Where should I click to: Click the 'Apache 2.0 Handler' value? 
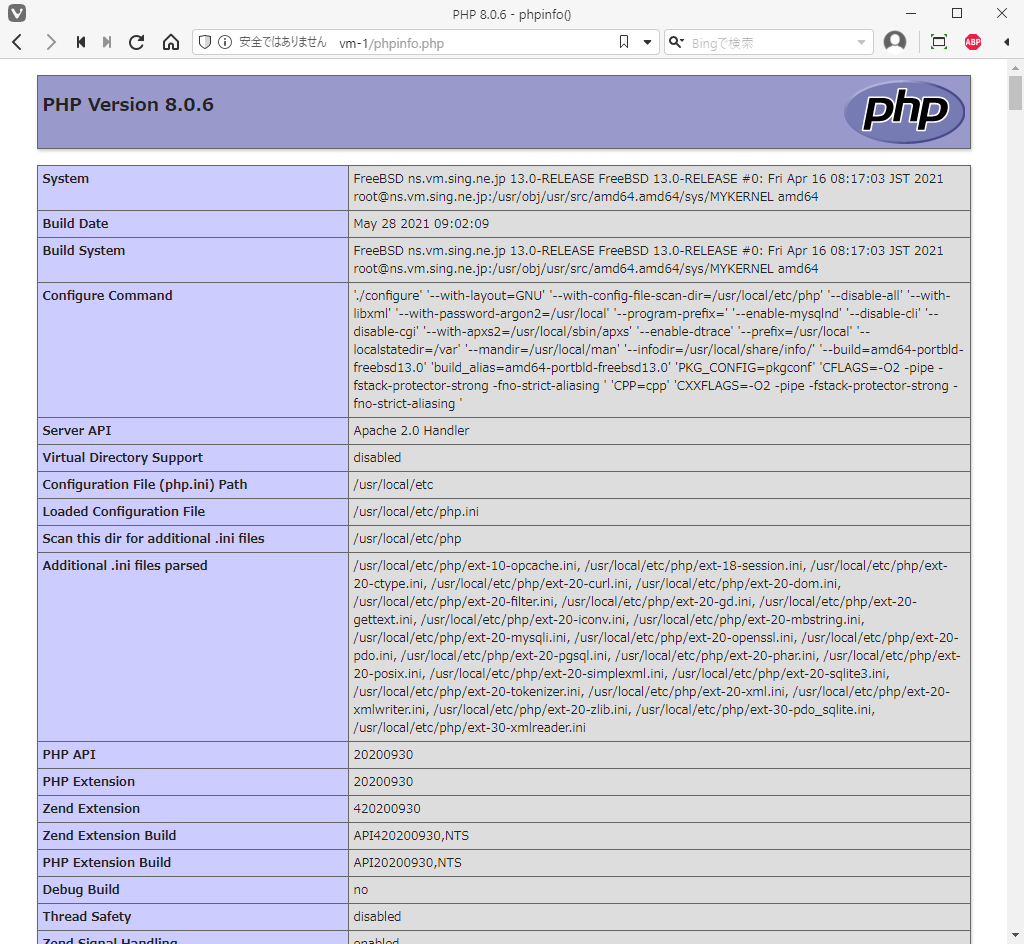pyautogui.click(x=411, y=431)
